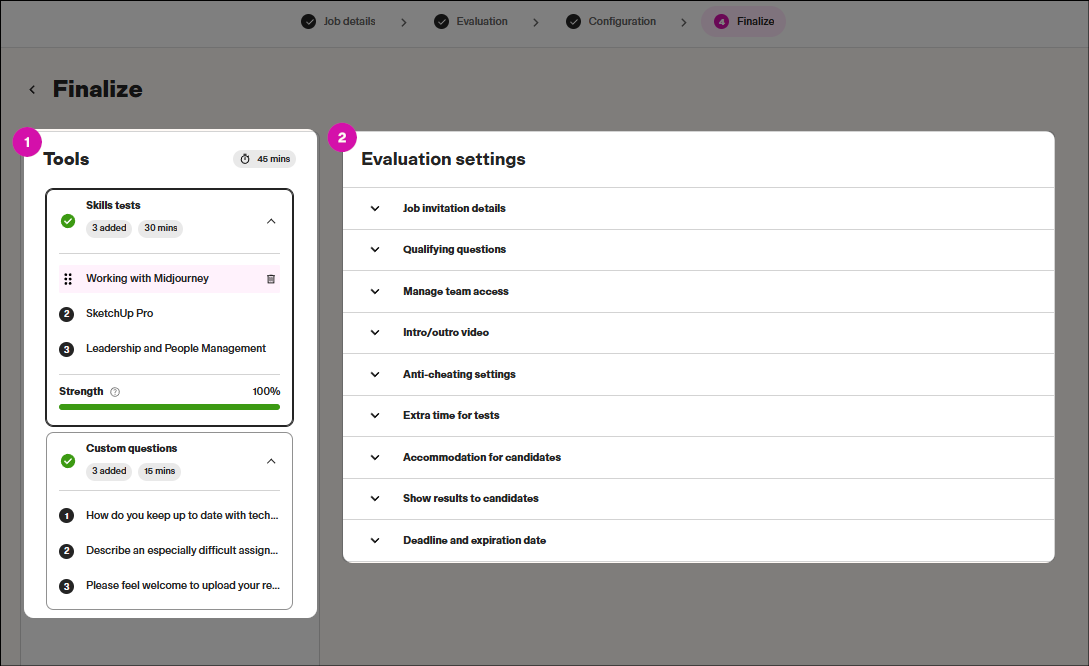Expand Deadline and expiration date

(x=375, y=540)
